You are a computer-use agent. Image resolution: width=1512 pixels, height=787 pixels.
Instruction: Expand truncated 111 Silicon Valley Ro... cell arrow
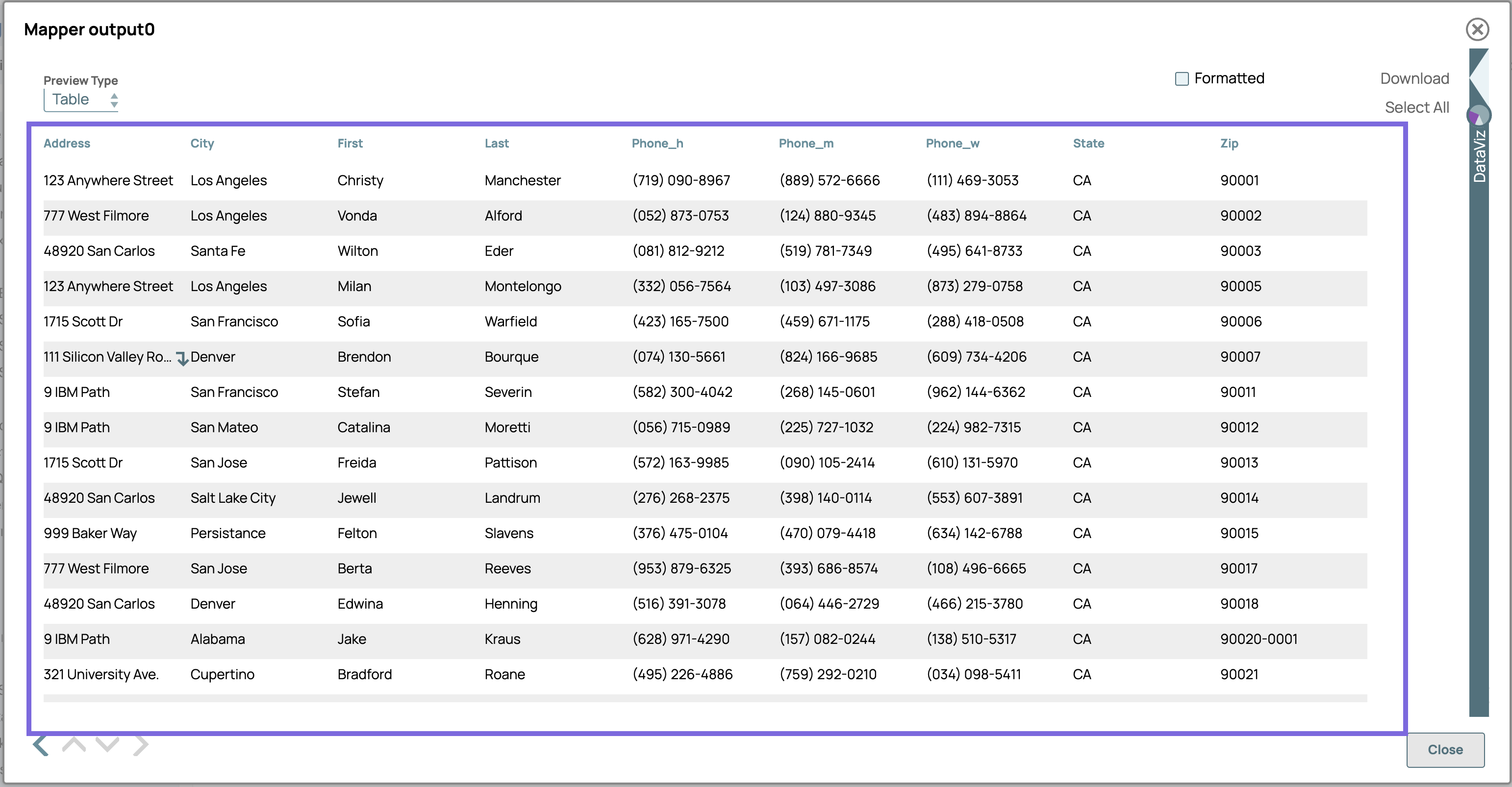point(182,358)
